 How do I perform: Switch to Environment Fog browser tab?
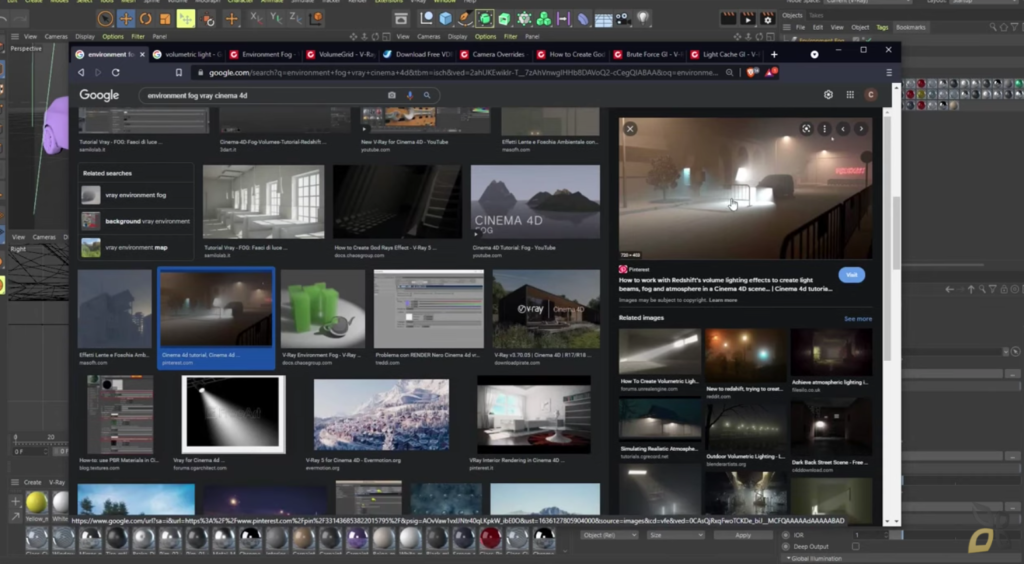pyautogui.click(x=262, y=55)
